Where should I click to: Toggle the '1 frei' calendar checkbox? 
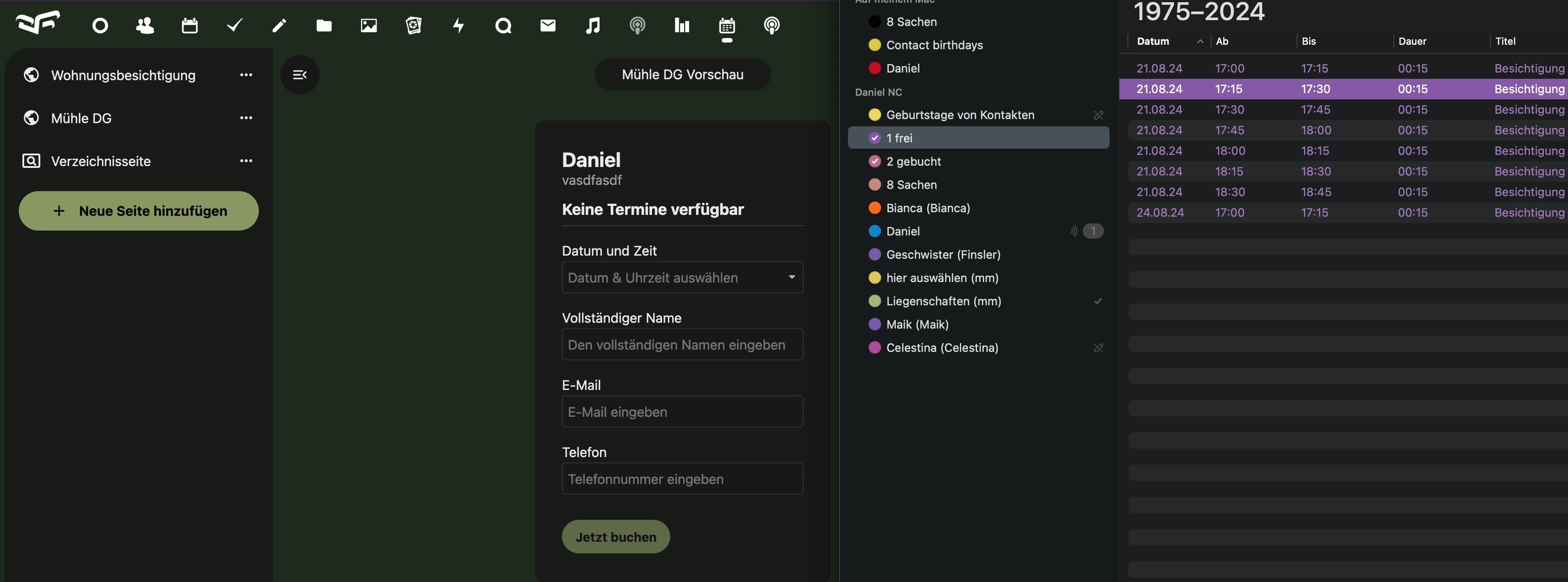(875, 138)
